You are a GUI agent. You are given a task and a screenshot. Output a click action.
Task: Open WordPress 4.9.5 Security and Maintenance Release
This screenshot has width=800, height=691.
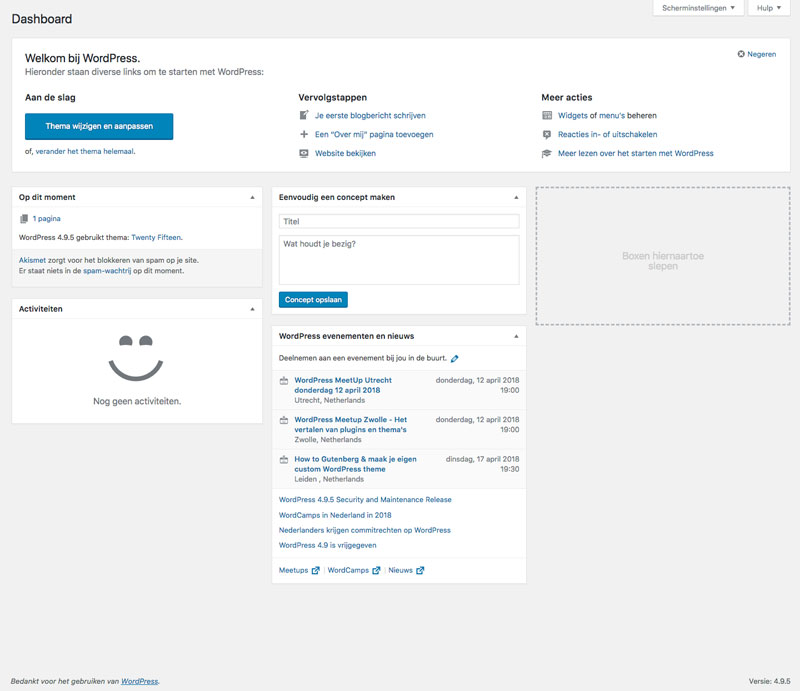(x=365, y=500)
